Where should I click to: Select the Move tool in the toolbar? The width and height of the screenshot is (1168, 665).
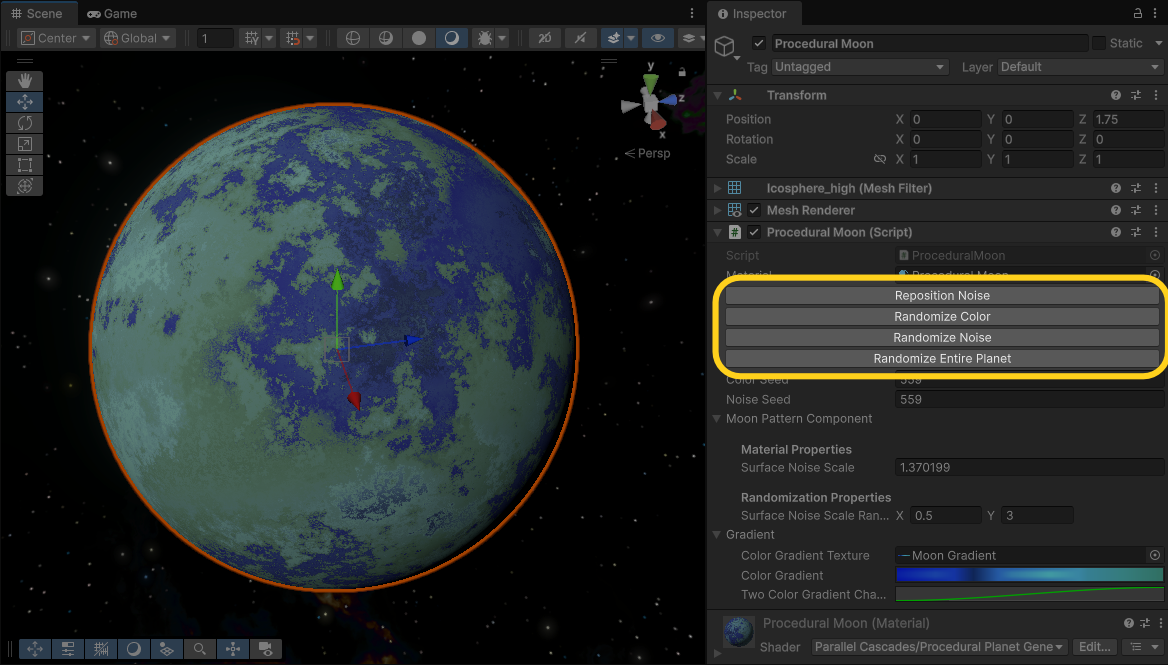(24, 101)
